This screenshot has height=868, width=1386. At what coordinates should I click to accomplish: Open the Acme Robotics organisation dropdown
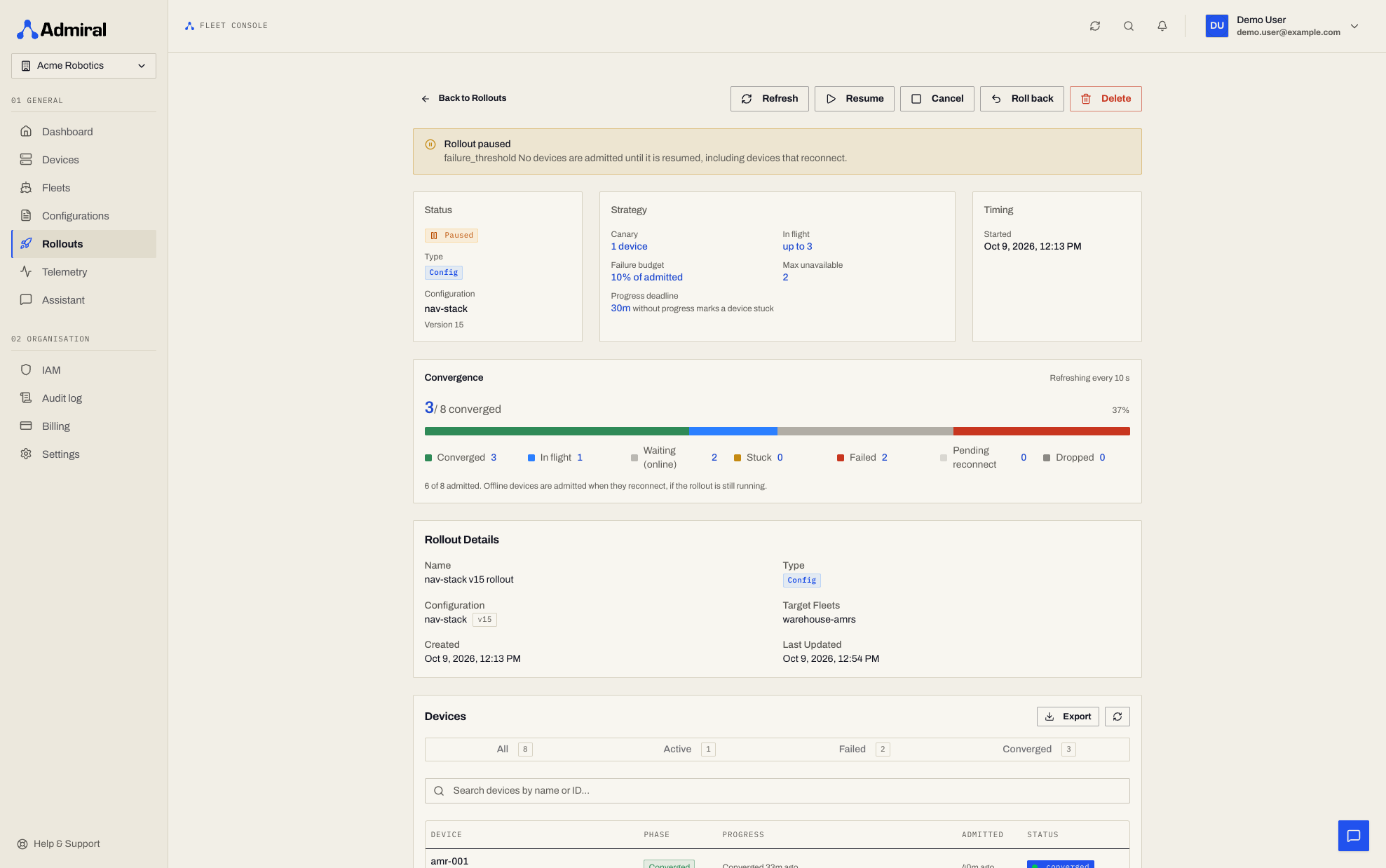(83, 66)
